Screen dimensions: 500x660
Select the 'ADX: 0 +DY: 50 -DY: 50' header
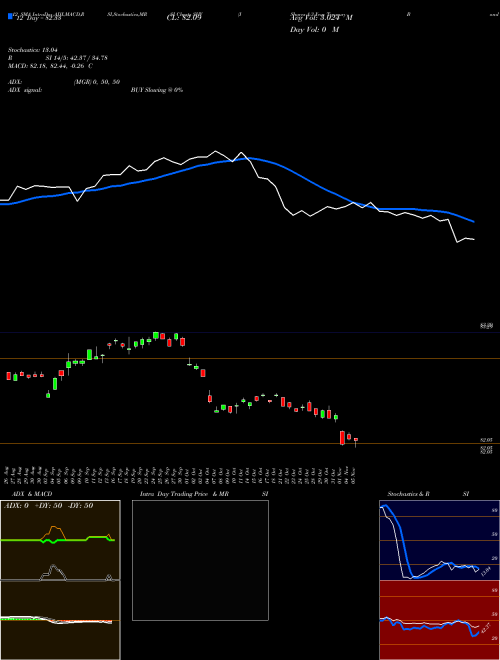(x=48, y=506)
